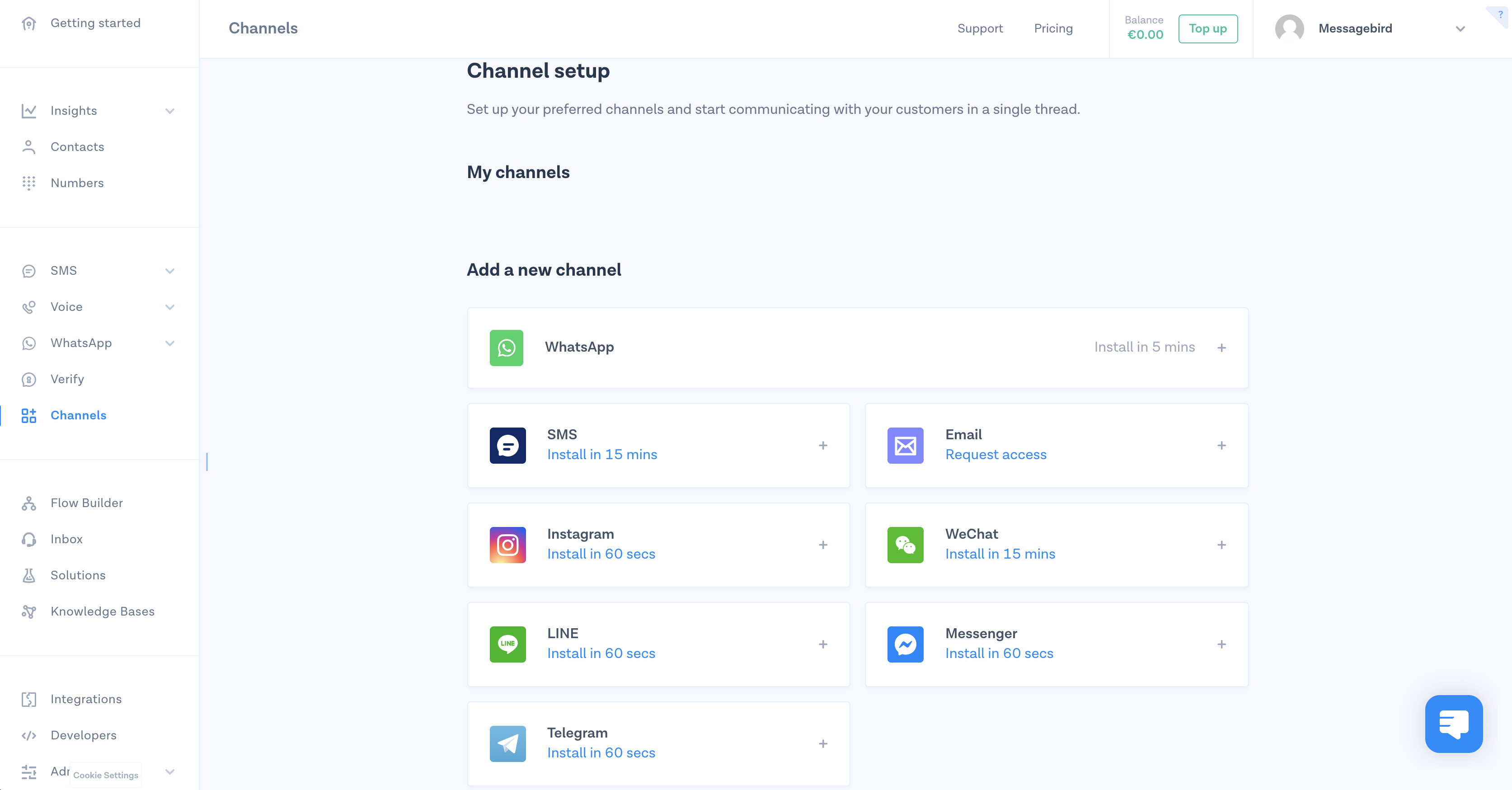
Task: Open Developers in sidebar
Action: tap(84, 735)
